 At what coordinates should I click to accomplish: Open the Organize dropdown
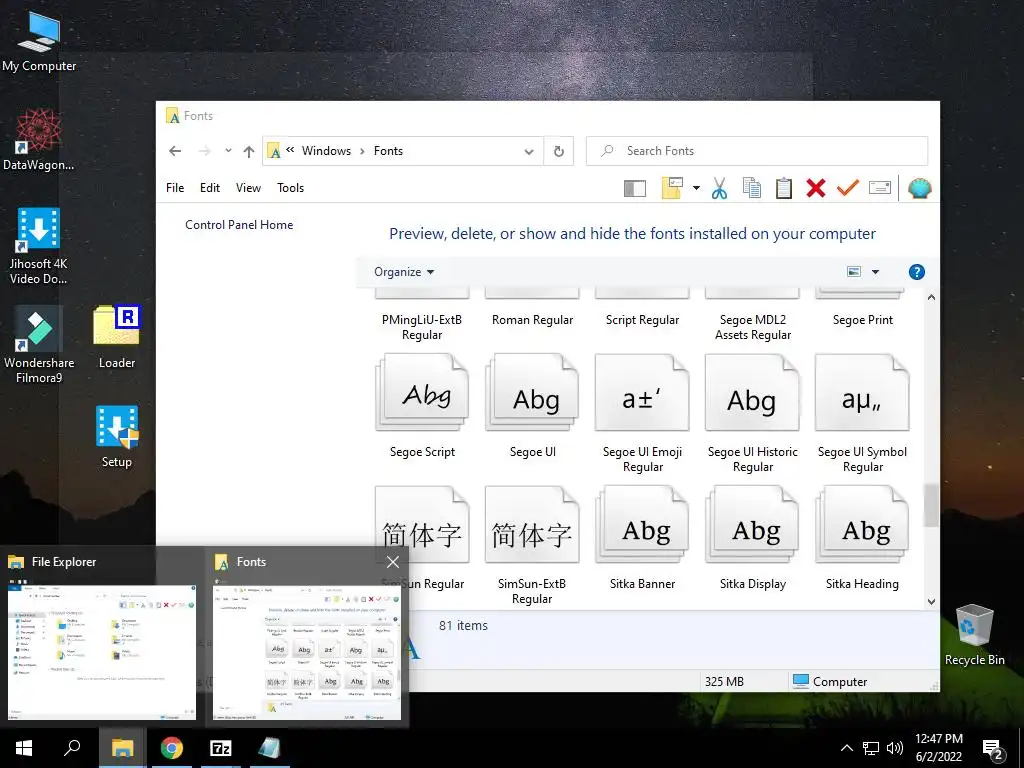[404, 272]
